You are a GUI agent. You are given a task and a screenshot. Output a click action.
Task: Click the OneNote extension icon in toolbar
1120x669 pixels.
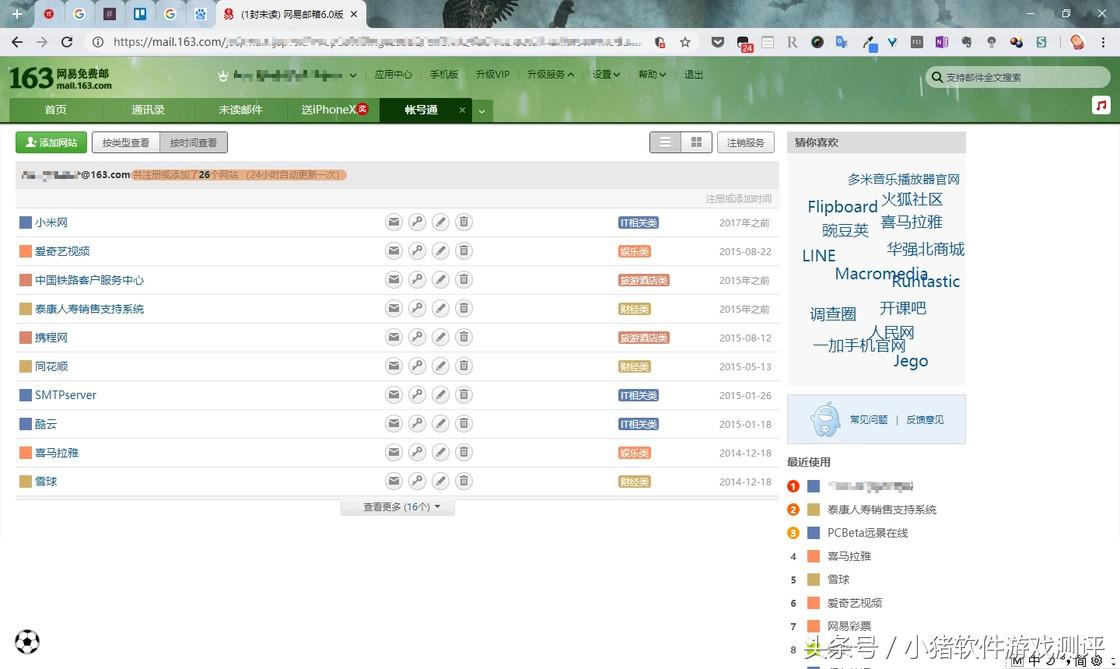[941, 42]
